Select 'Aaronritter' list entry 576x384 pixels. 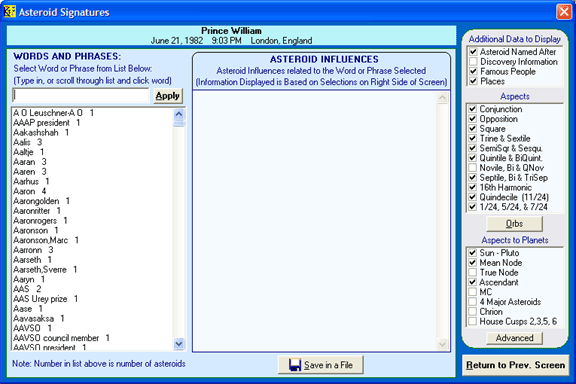(92, 211)
